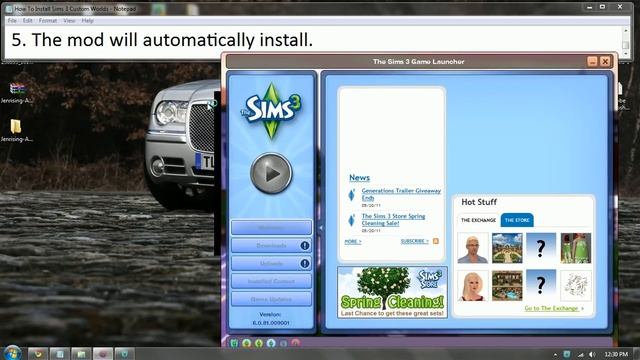The image size is (640, 360).
Task: Click the volume speaker tray icon
Action: 592,354
